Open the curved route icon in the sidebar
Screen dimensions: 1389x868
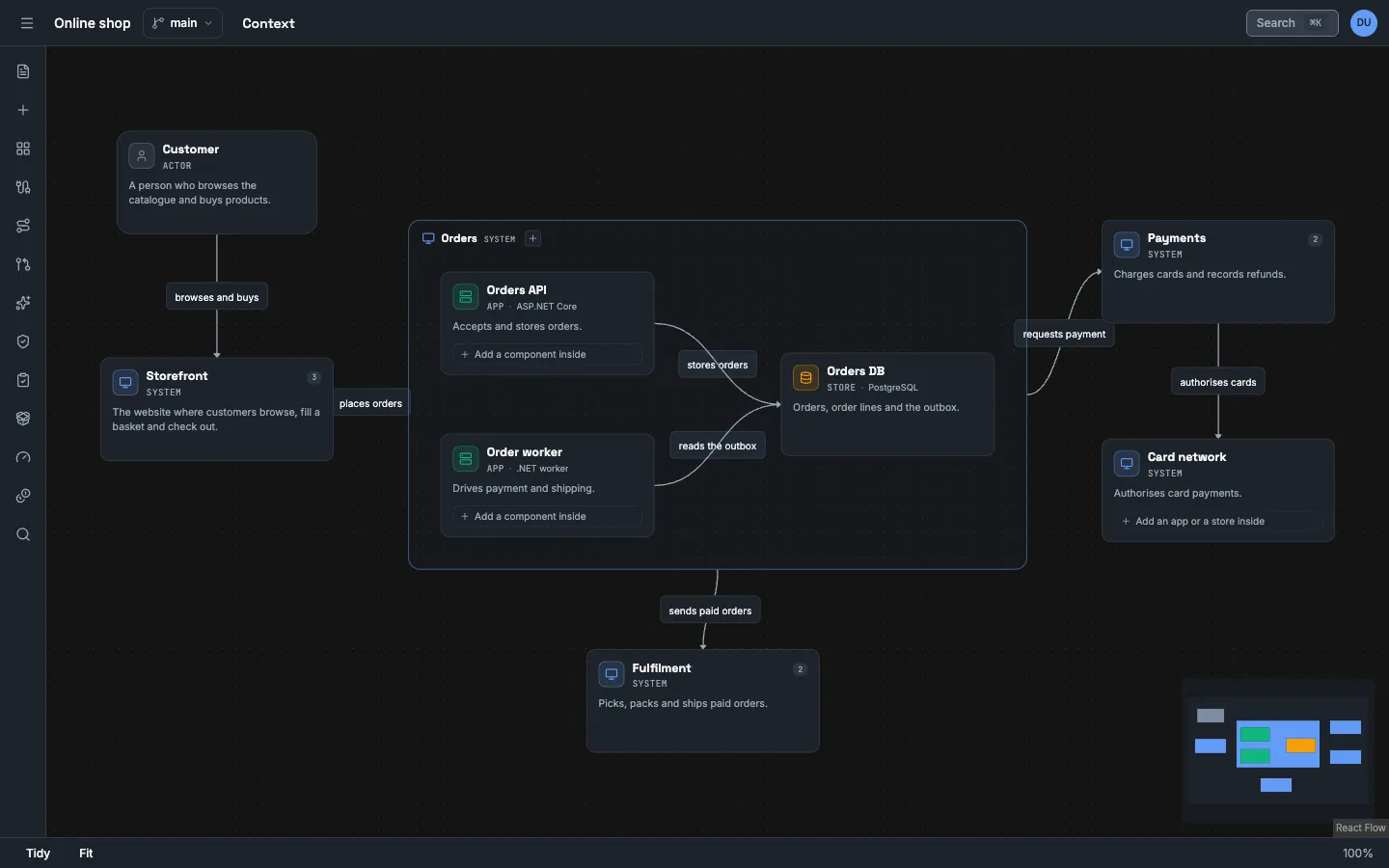coord(23,226)
